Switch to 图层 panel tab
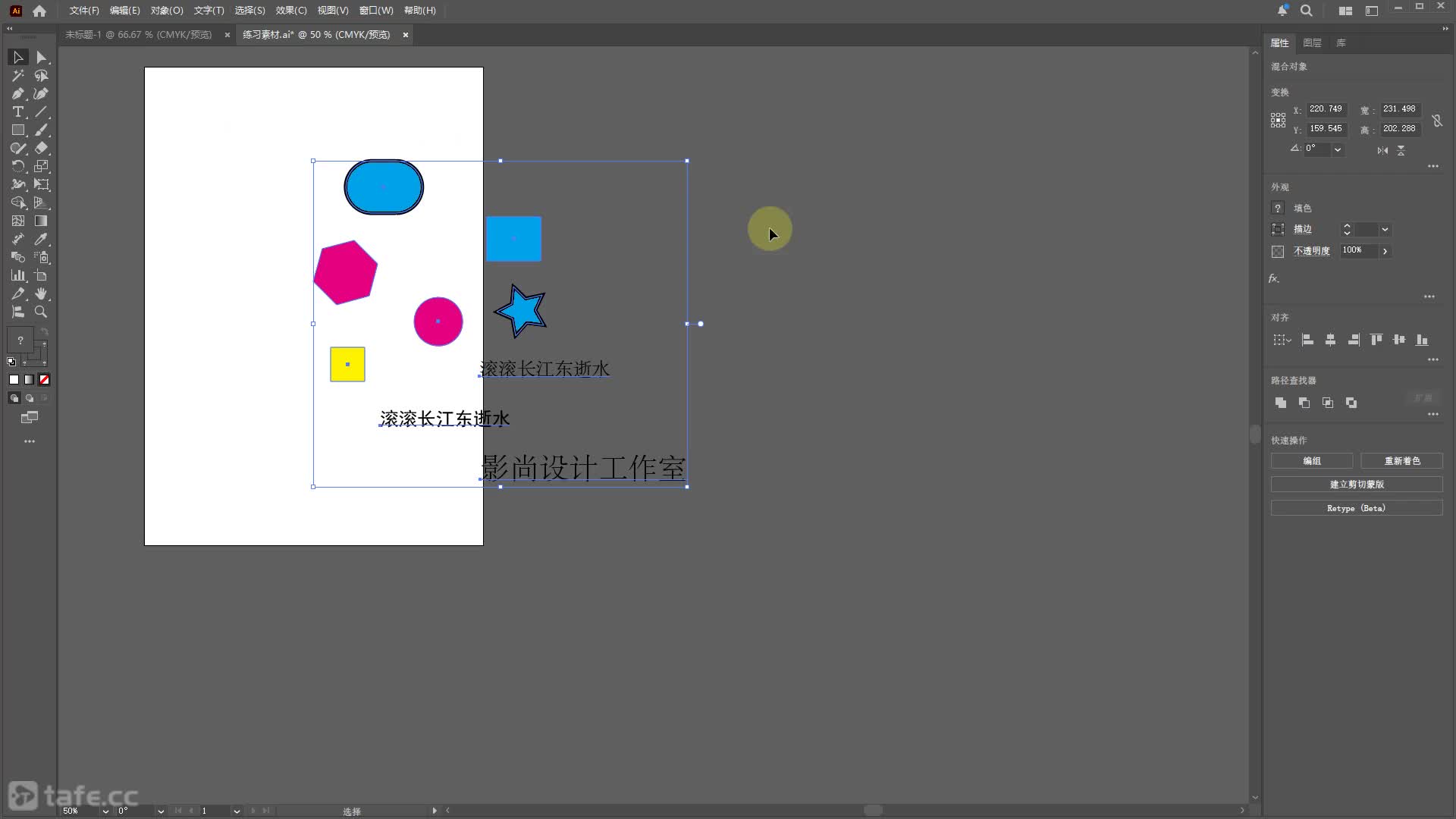Screen dimensions: 1456x819 click(x=1313, y=43)
